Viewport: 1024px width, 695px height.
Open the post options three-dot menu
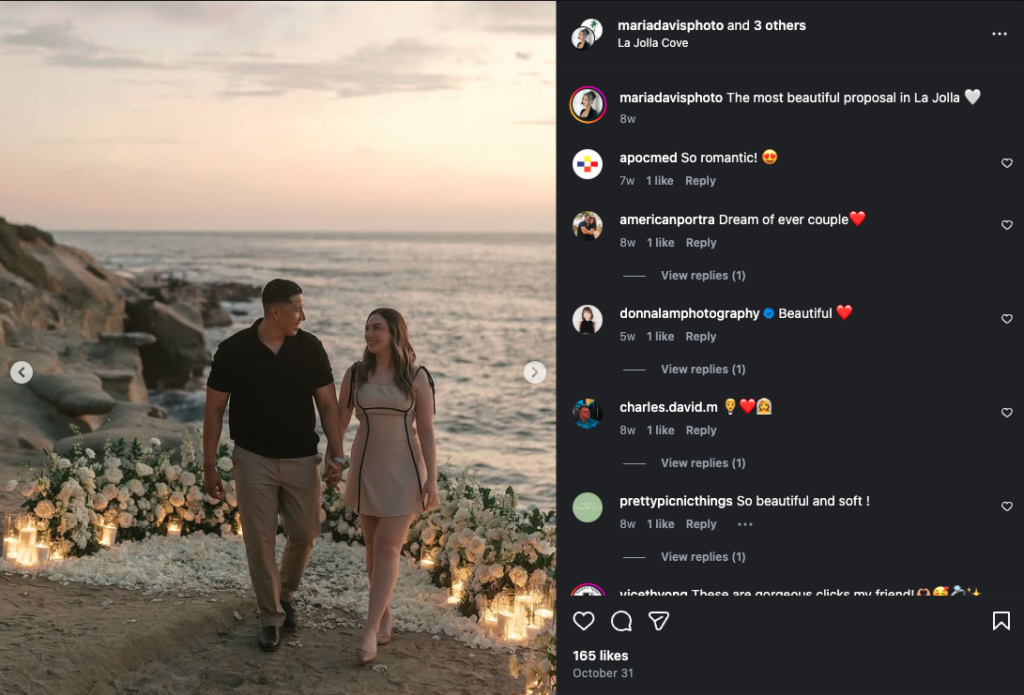pos(999,34)
